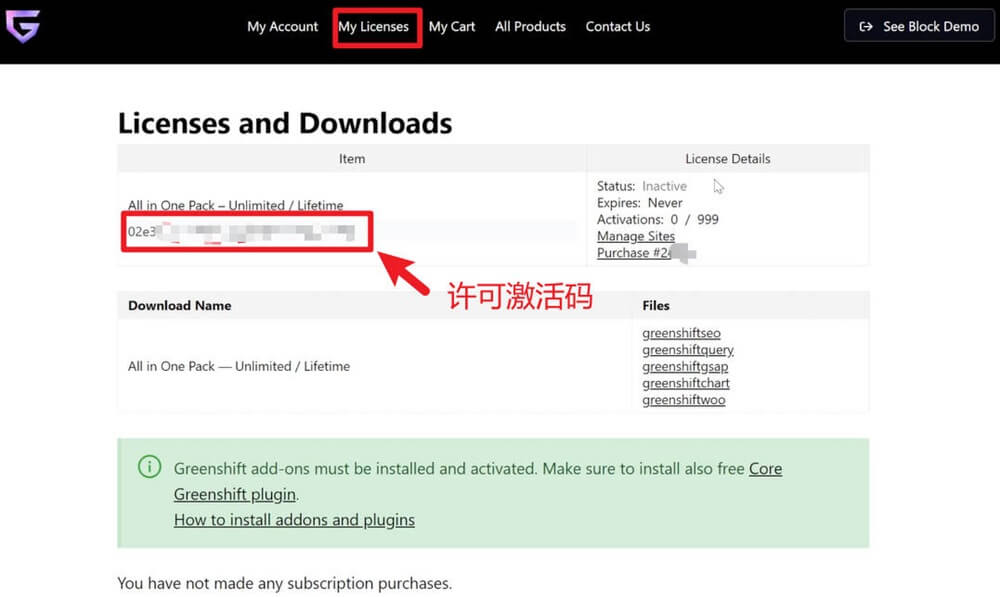The height and width of the screenshot is (597, 1000).
Task: Click the Licenses and Downloads heading
Action: (x=284, y=123)
